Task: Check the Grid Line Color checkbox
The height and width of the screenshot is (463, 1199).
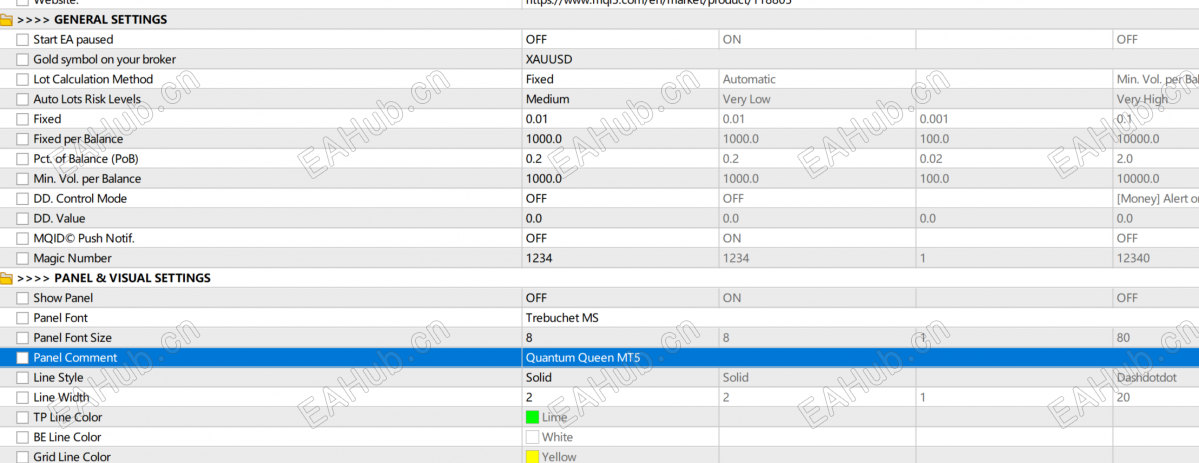Action: (22, 457)
